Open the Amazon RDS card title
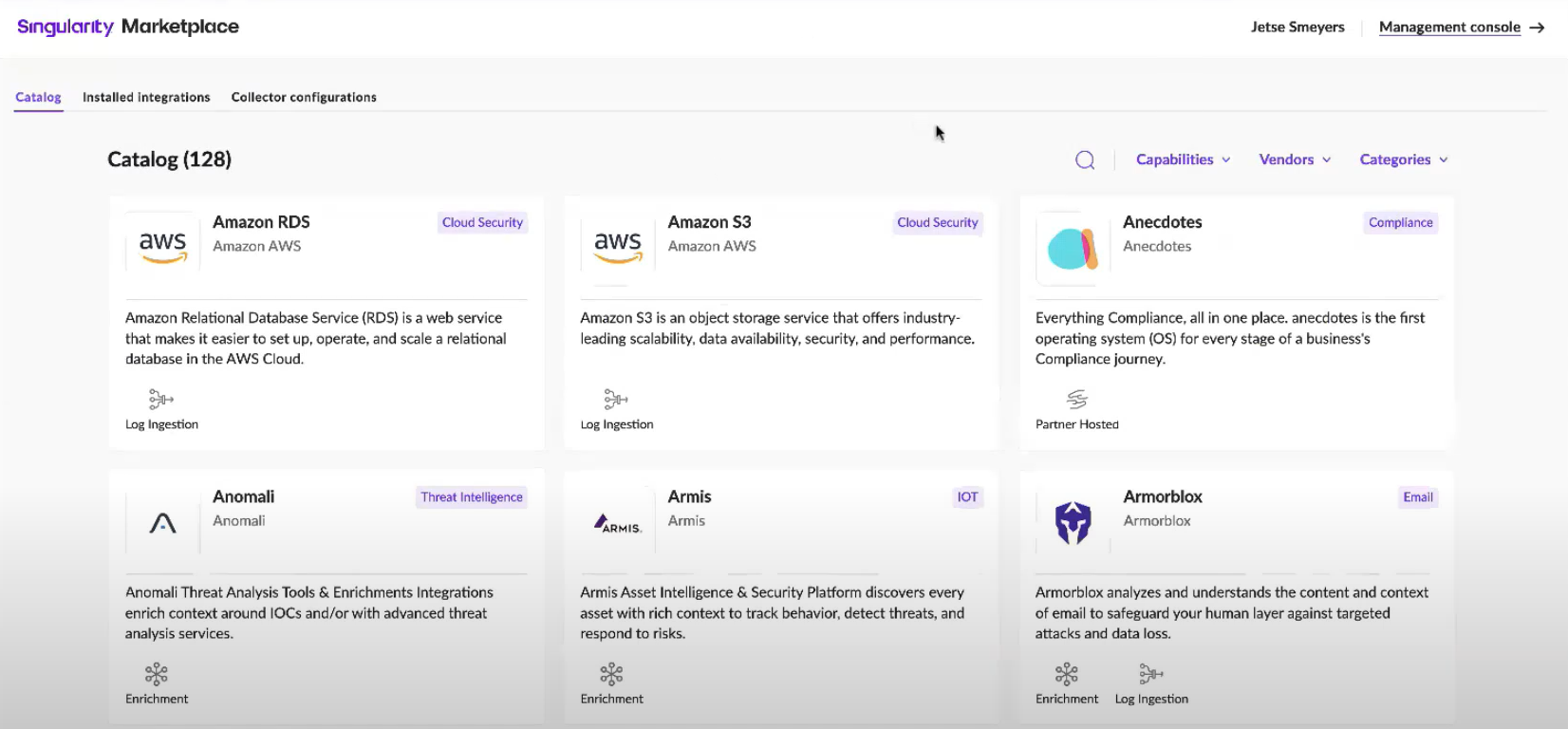 (261, 222)
